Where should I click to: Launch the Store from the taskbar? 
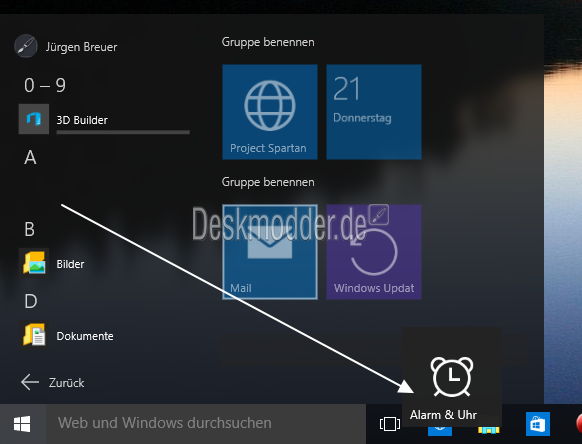point(538,424)
